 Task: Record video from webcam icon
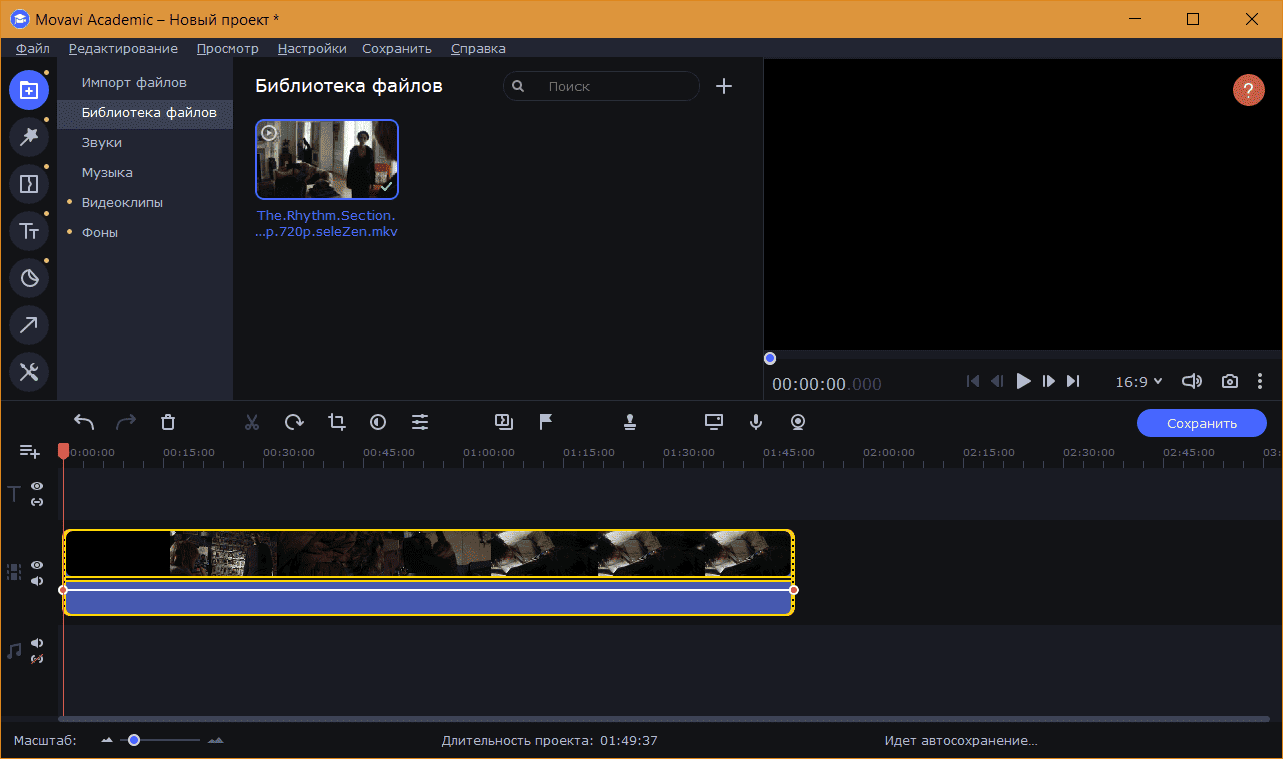click(x=798, y=422)
